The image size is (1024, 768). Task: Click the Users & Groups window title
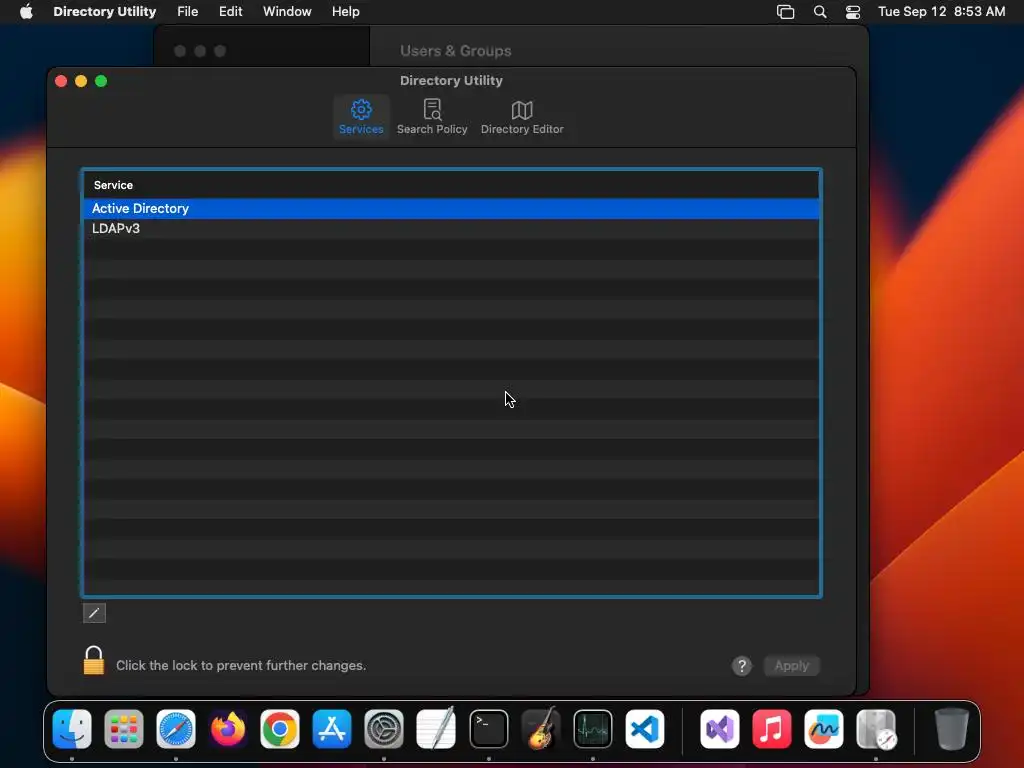(455, 51)
